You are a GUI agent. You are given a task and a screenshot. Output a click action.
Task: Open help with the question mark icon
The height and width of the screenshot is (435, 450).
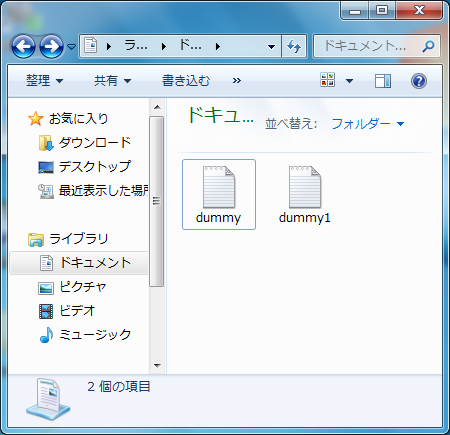(x=419, y=81)
